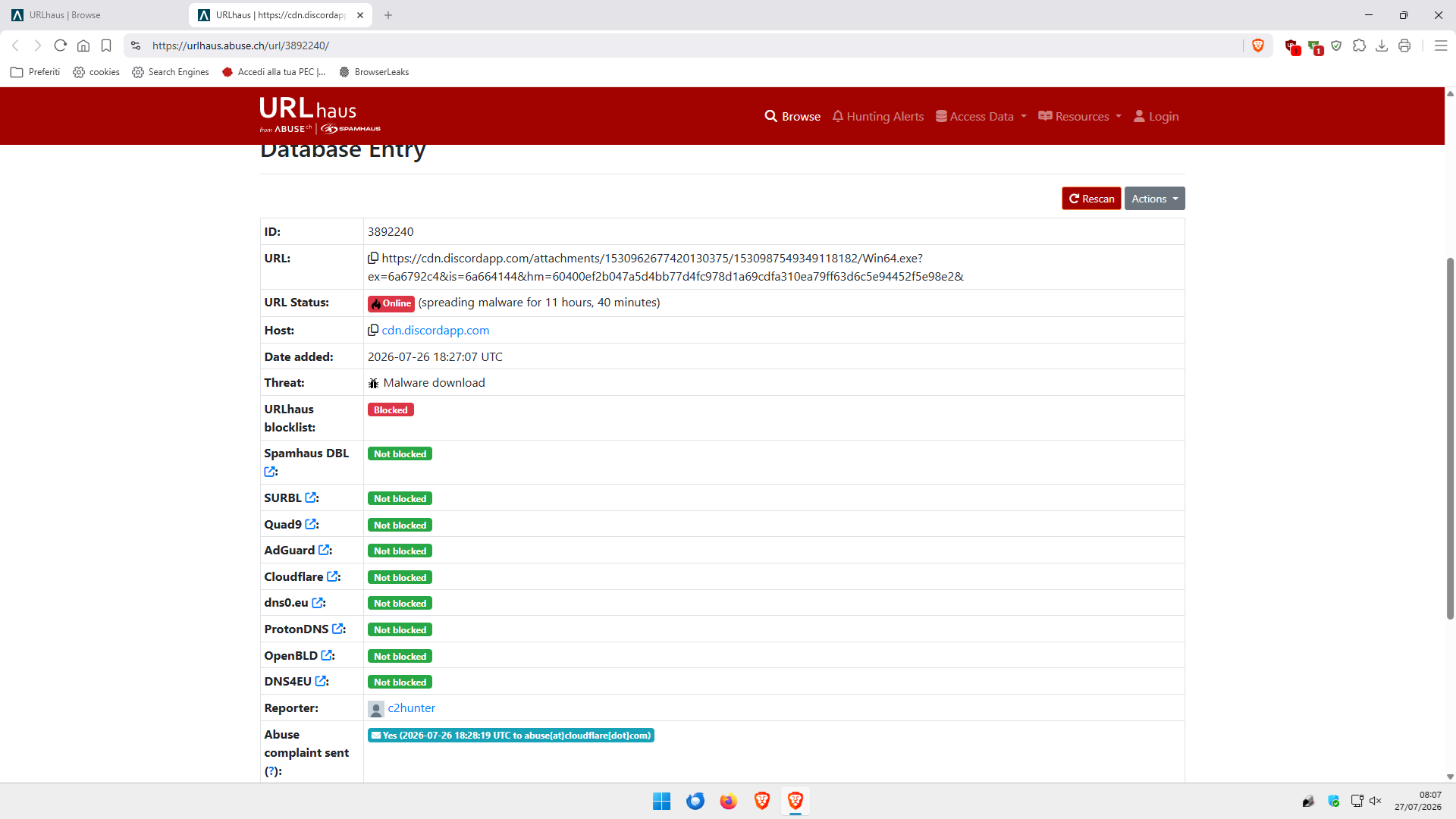The height and width of the screenshot is (819, 1456).
Task: Open the network icon in the system tray
Action: pos(1357,801)
